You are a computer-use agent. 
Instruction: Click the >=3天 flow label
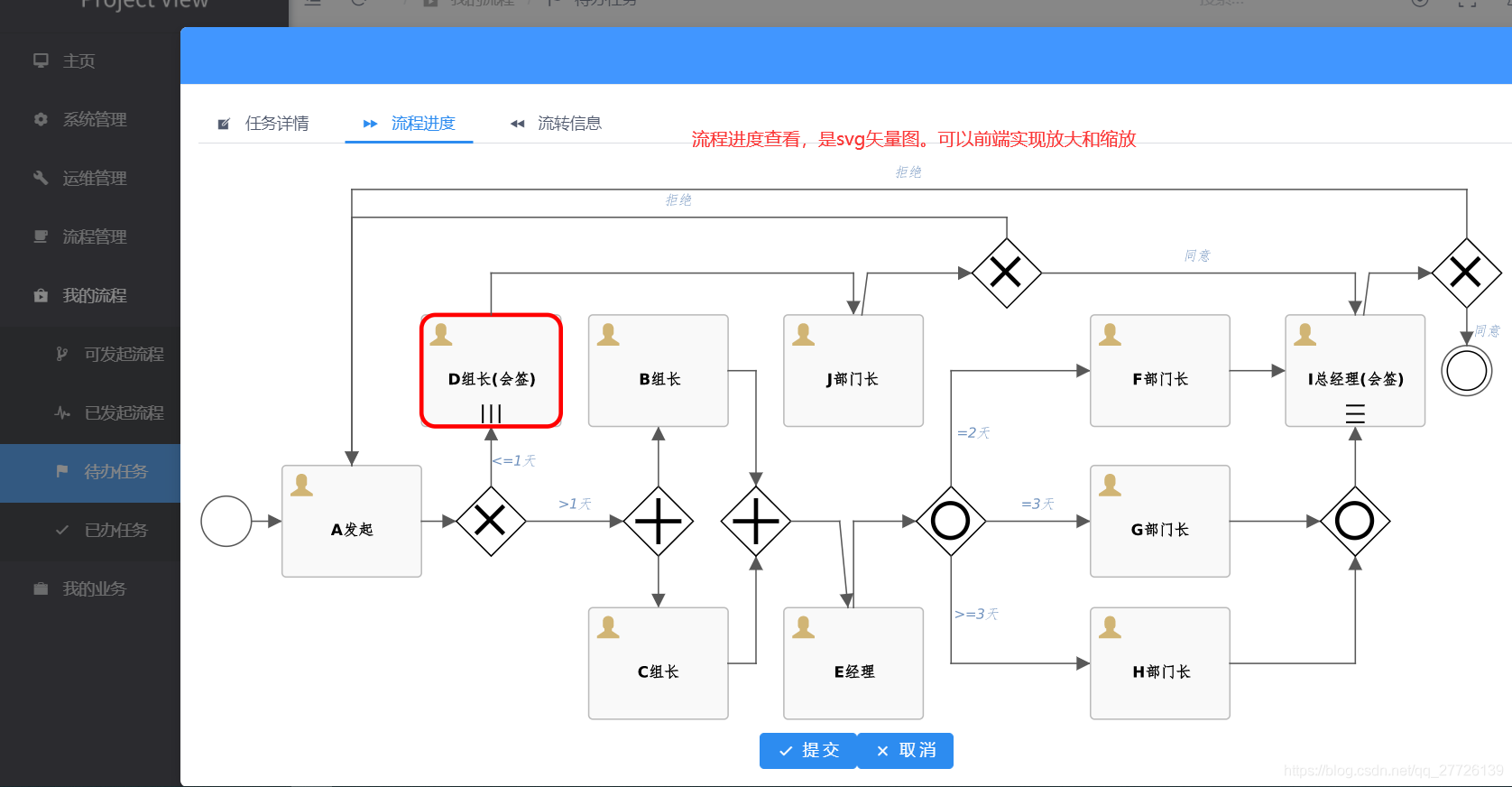pos(977,614)
